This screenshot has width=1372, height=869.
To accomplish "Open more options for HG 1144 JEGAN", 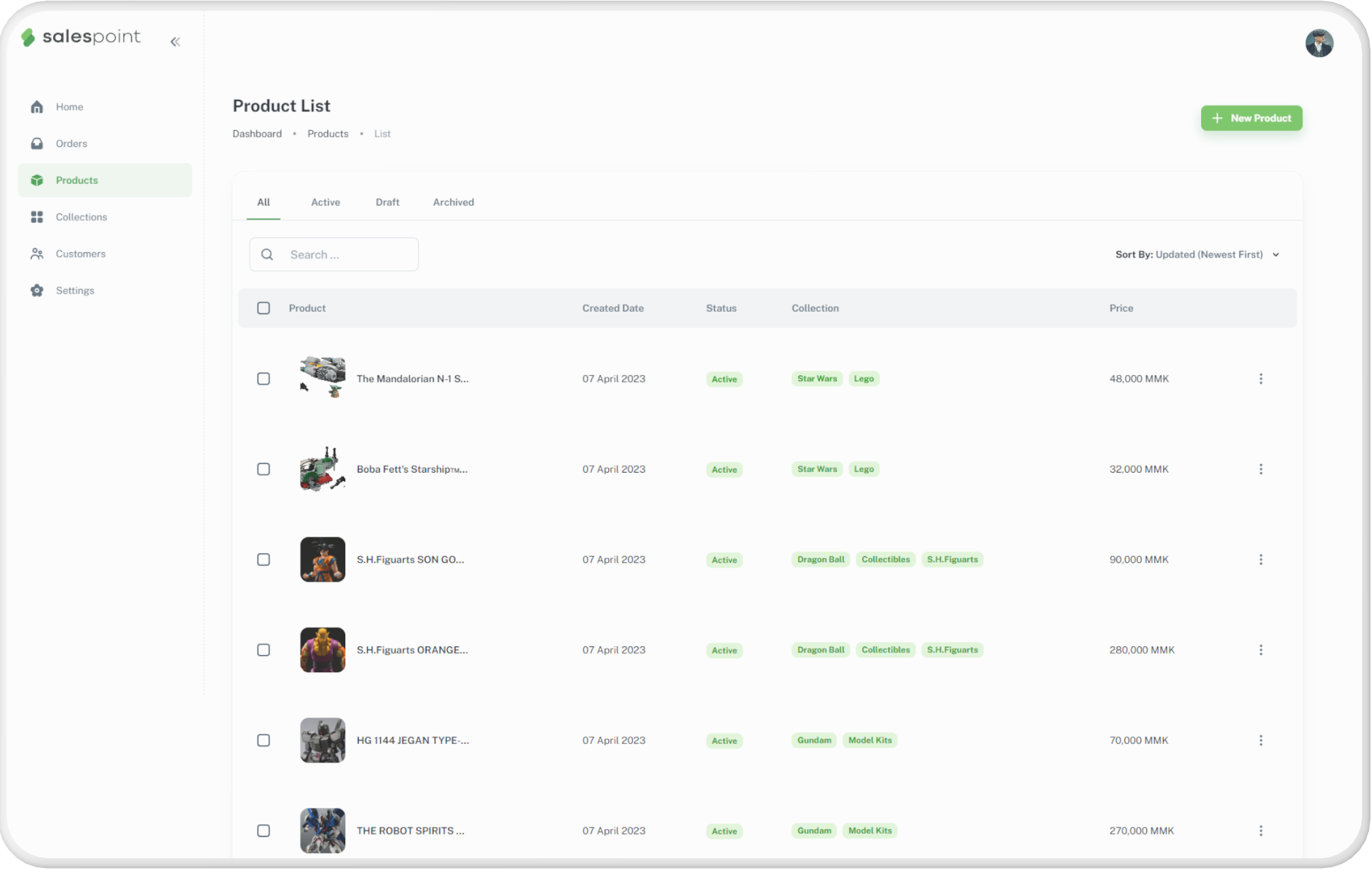I will point(1260,741).
